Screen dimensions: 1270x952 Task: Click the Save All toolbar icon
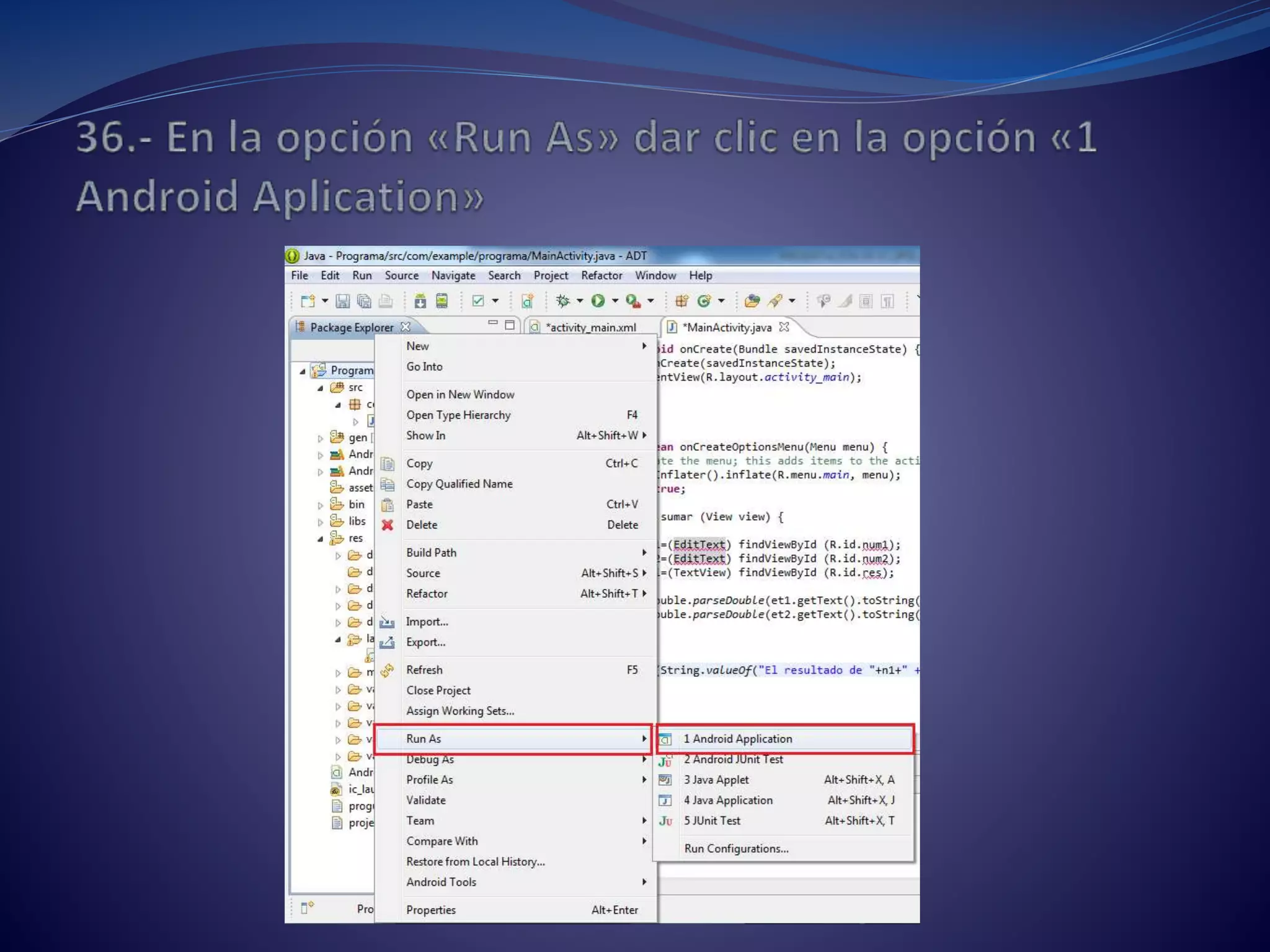(364, 301)
